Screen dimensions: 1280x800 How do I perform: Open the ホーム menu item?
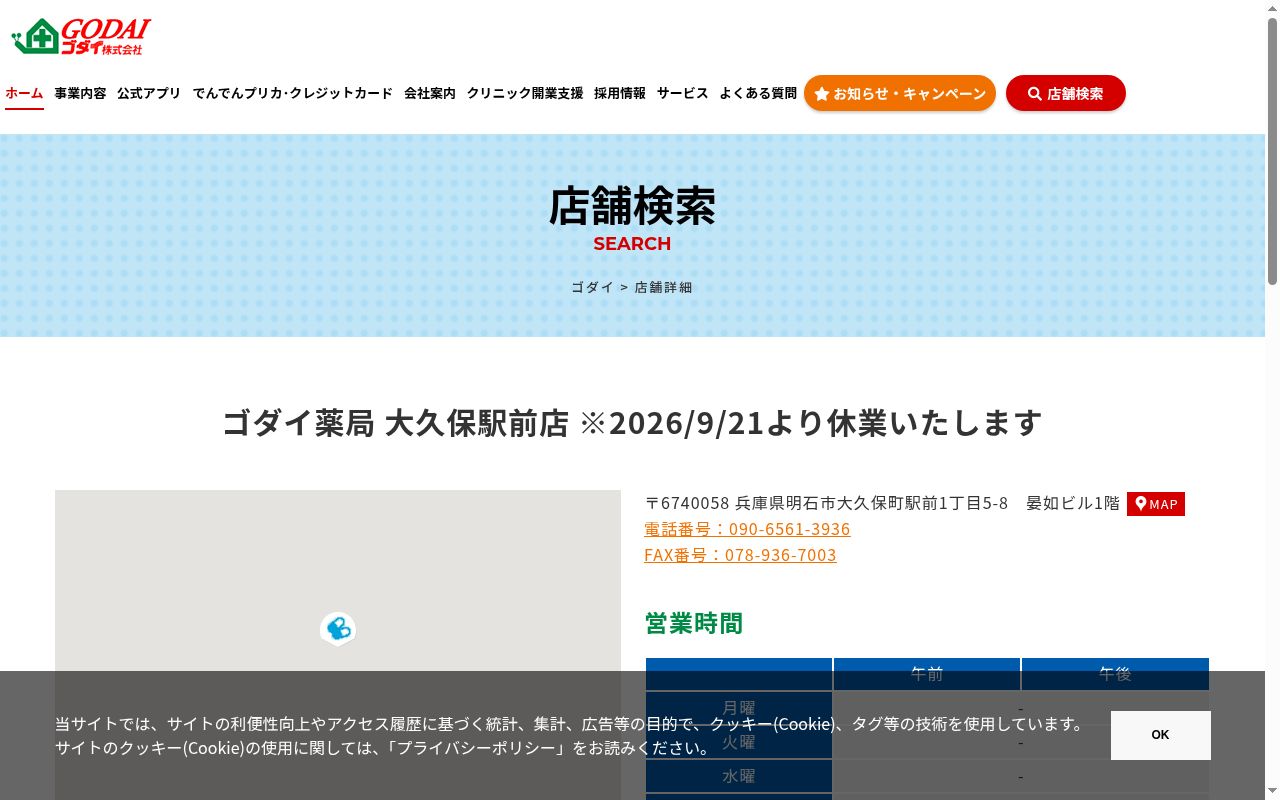[24, 93]
